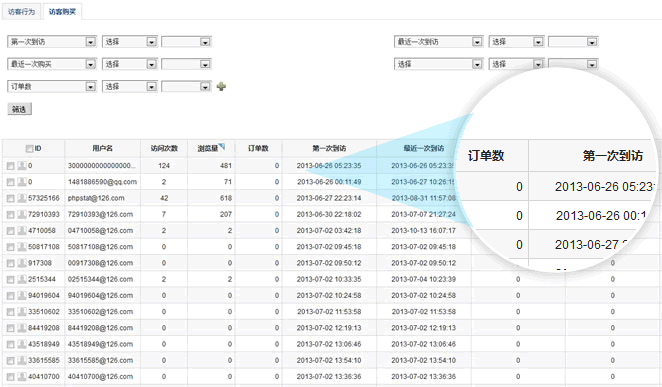The height and width of the screenshot is (387, 662).
Task: Select the checkbox for the 02515344@126.com row
Action: click(x=11, y=280)
